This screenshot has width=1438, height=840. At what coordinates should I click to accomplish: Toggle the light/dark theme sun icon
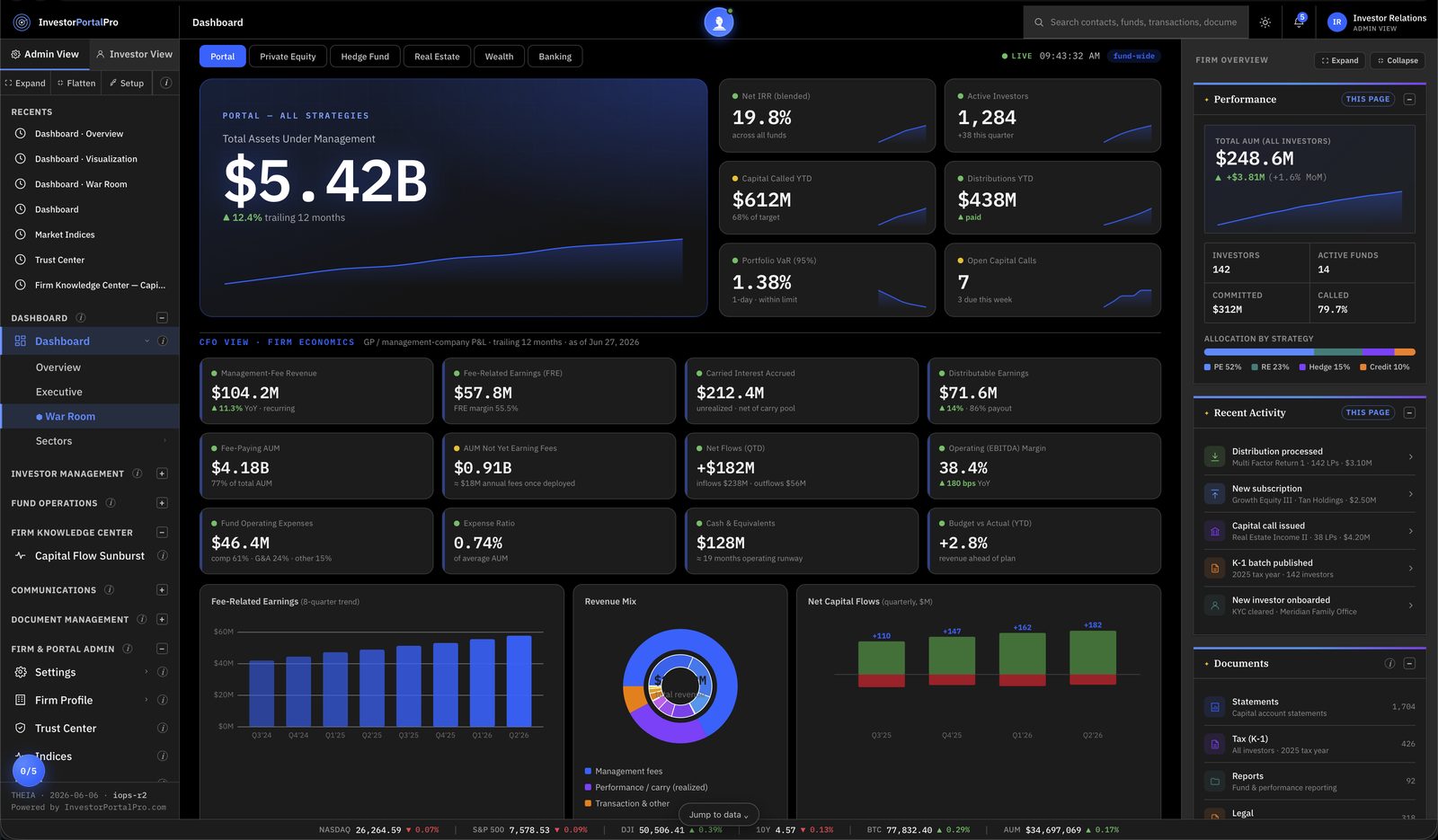point(1265,22)
